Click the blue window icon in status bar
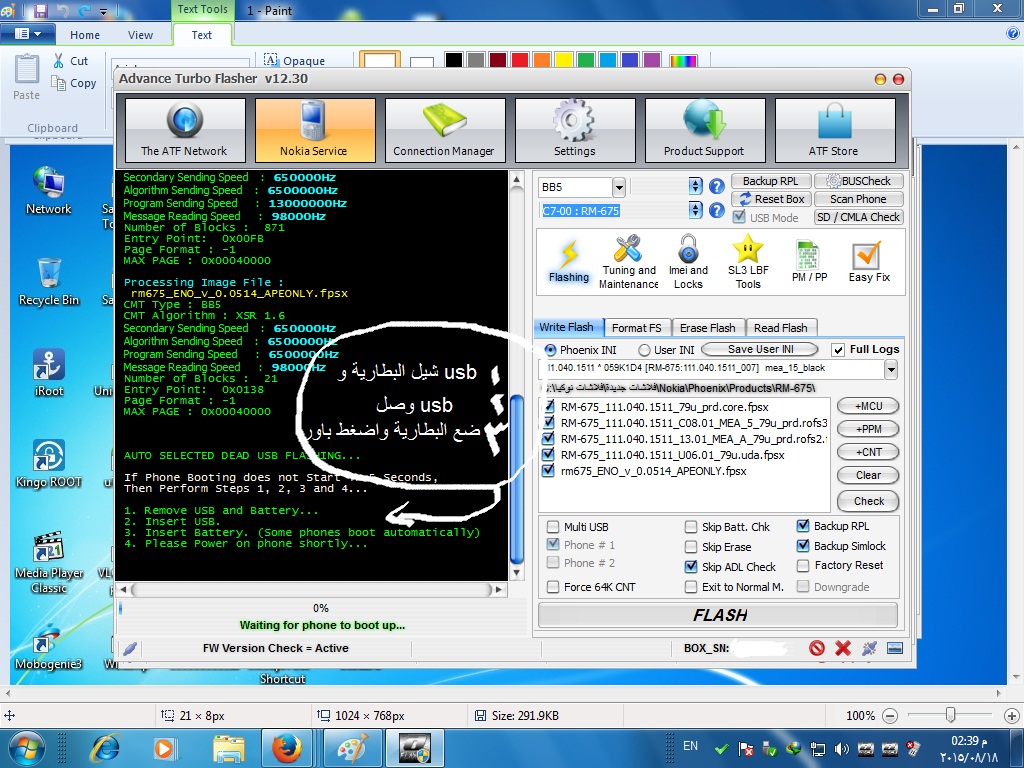Screen dimensions: 1024x768 click(895, 648)
